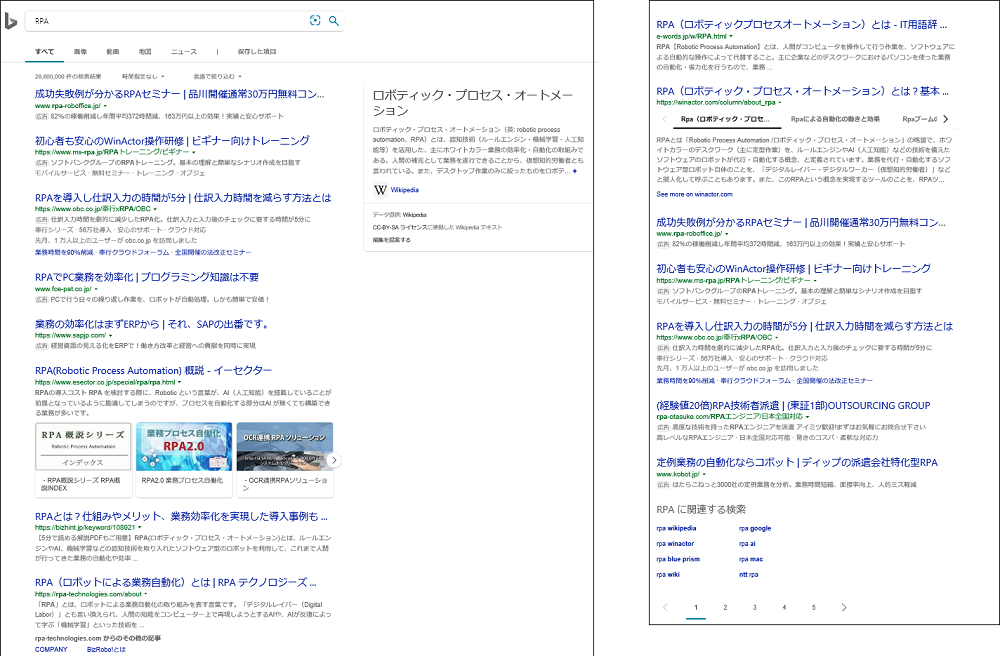Go to results page 3
The image size is (1000, 656).
(x=754, y=608)
